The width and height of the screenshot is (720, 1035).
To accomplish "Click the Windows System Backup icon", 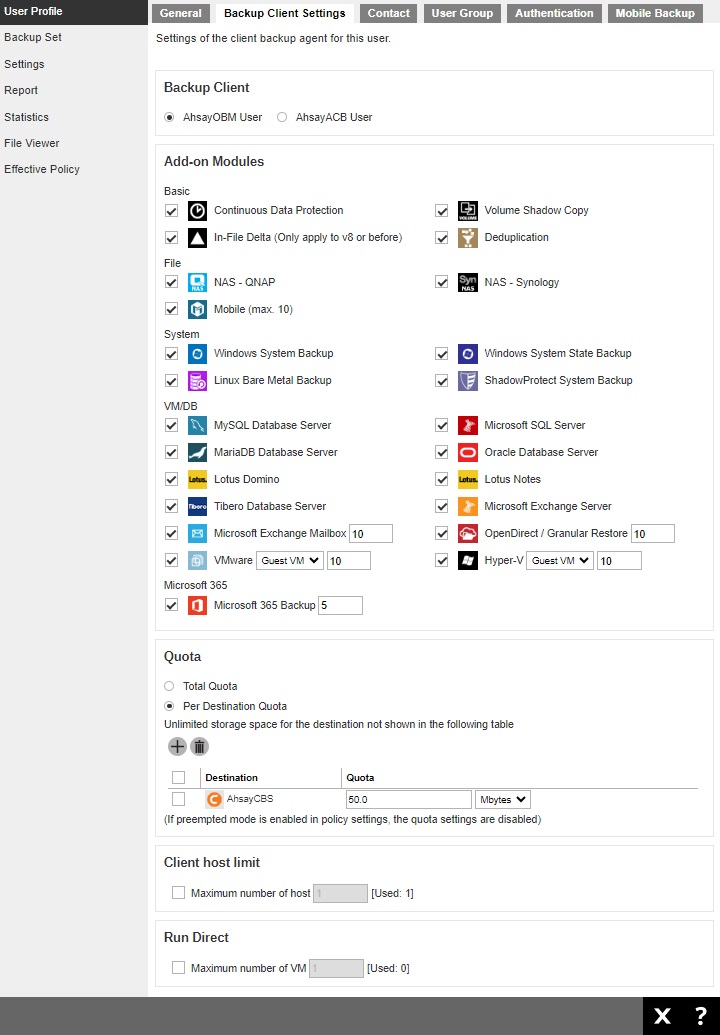I will click(197, 354).
